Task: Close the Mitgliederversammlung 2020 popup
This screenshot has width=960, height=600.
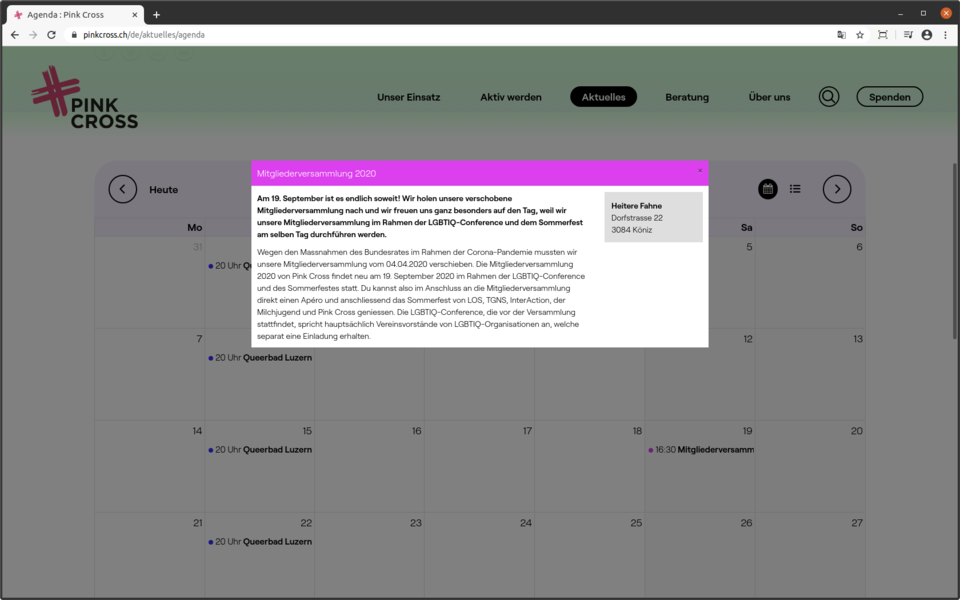Action: tap(700, 171)
